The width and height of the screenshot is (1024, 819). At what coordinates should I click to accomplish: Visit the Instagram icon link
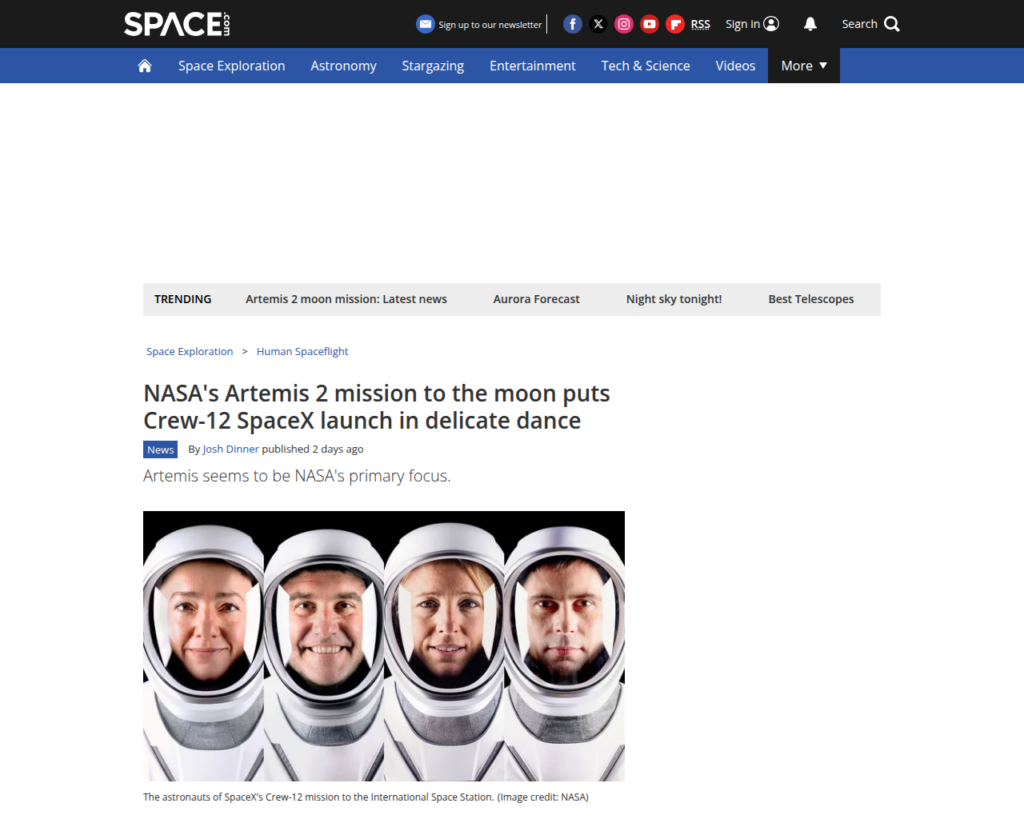point(624,24)
